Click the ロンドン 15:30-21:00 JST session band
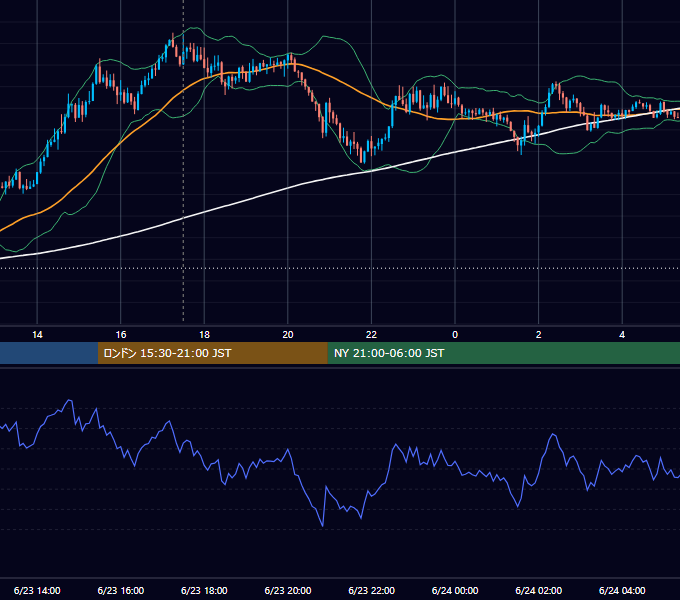This screenshot has width=680, height=600. (212, 353)
